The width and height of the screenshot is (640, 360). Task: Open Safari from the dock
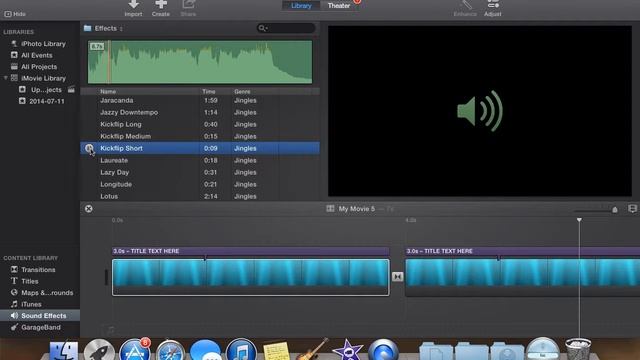click(x=170, y=351)
